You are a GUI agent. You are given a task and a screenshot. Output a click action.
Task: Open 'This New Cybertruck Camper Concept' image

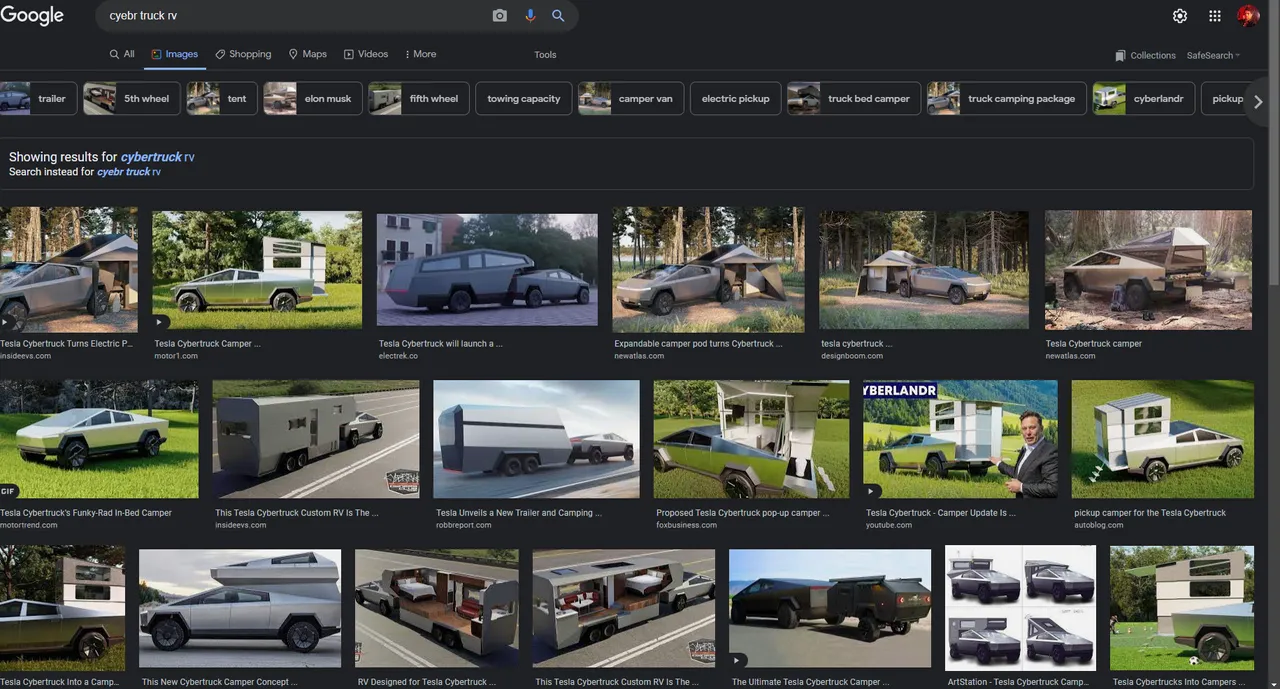(240, 608)
